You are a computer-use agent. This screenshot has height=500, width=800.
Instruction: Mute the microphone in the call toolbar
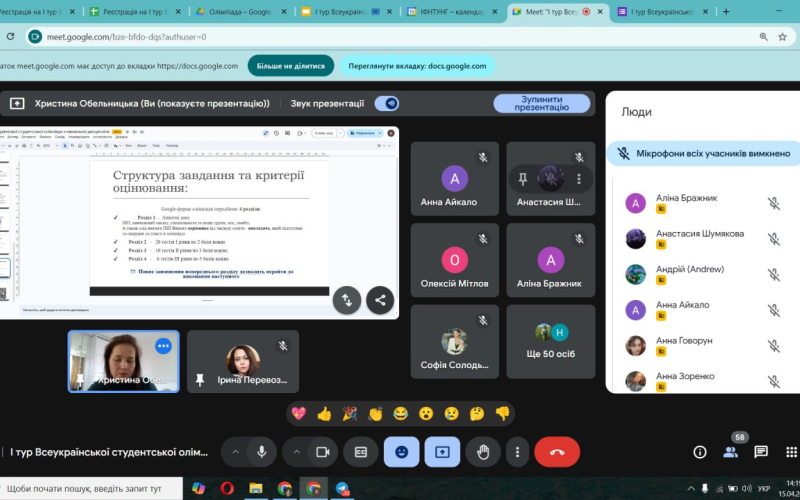261,452
